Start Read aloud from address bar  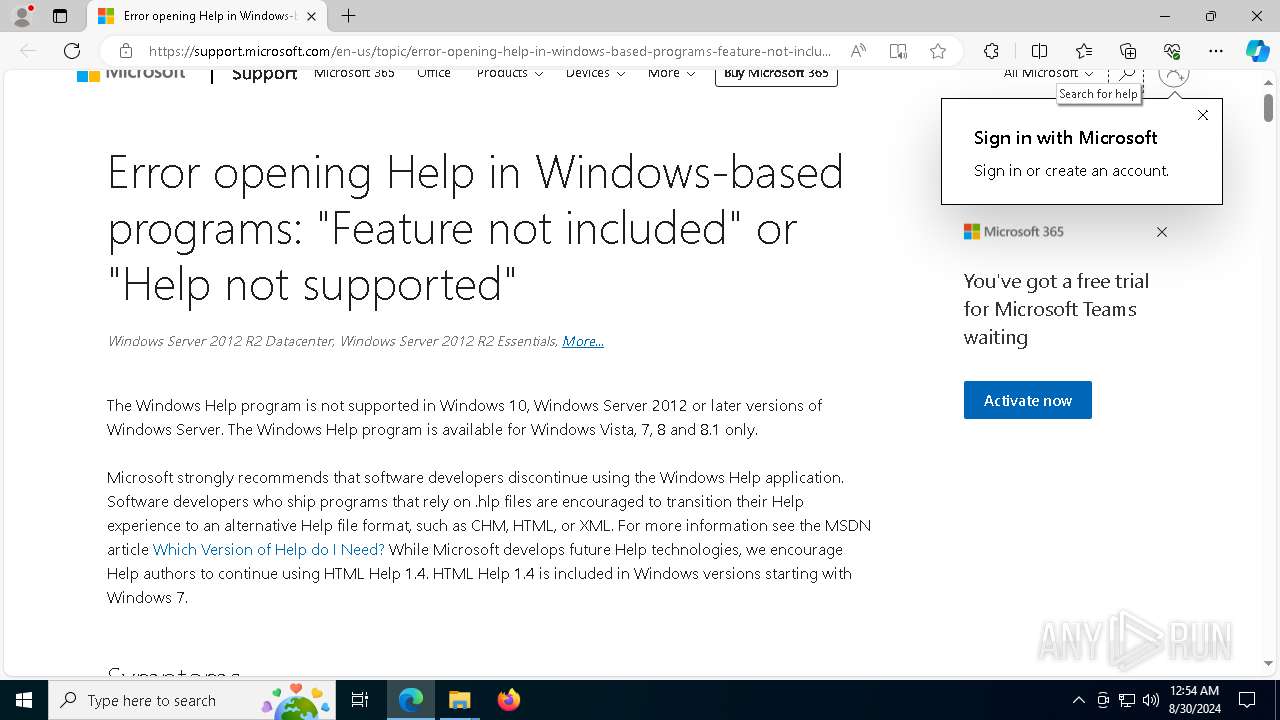tap(858, 51)
